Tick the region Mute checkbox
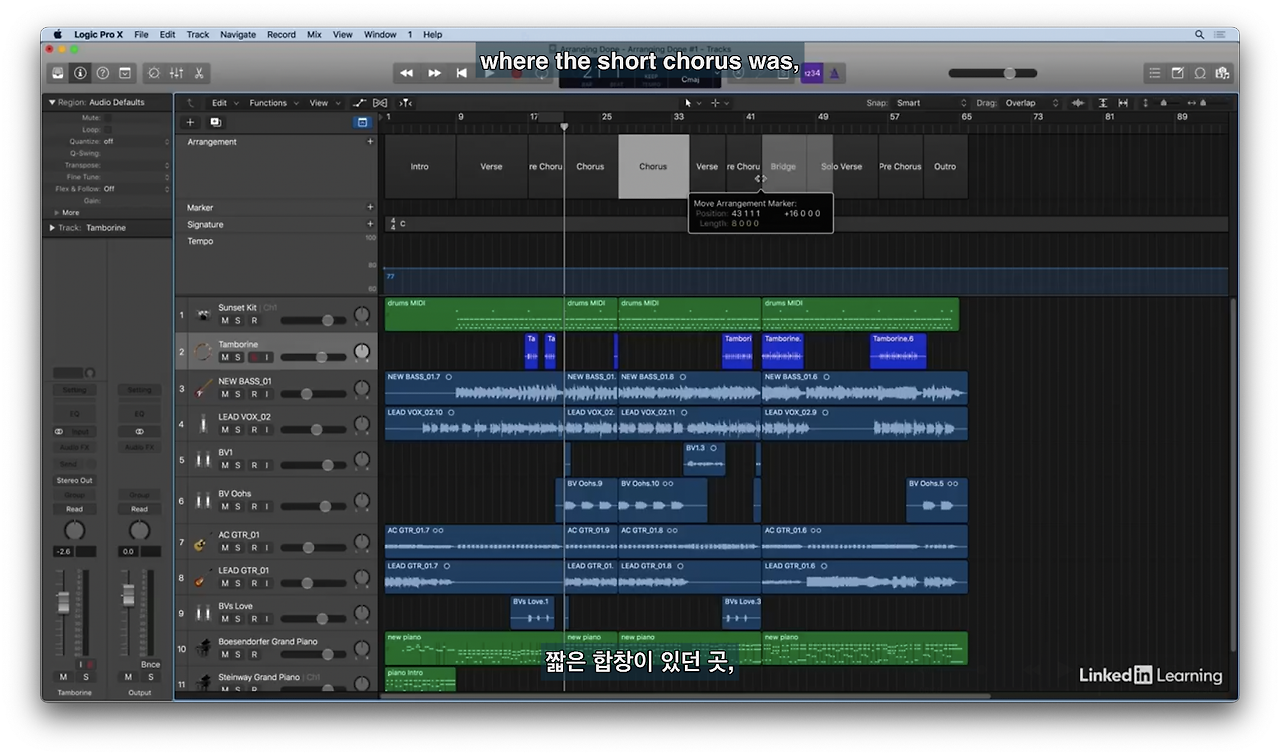 108,118
